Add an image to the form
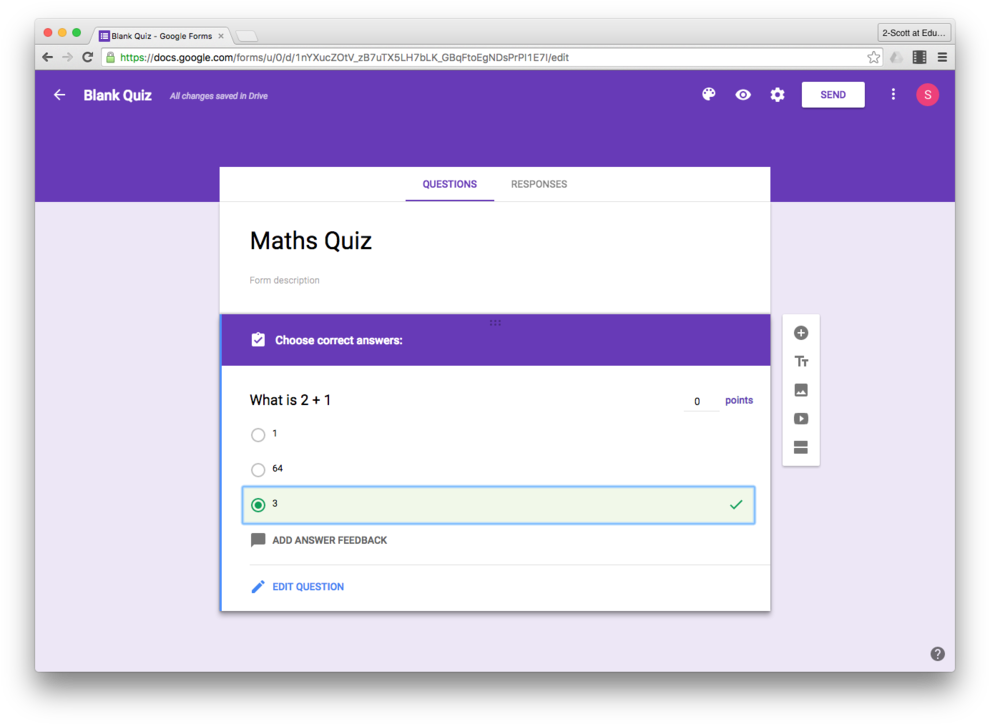The width and height of the screenshot is (989, 724). point(800,390)
